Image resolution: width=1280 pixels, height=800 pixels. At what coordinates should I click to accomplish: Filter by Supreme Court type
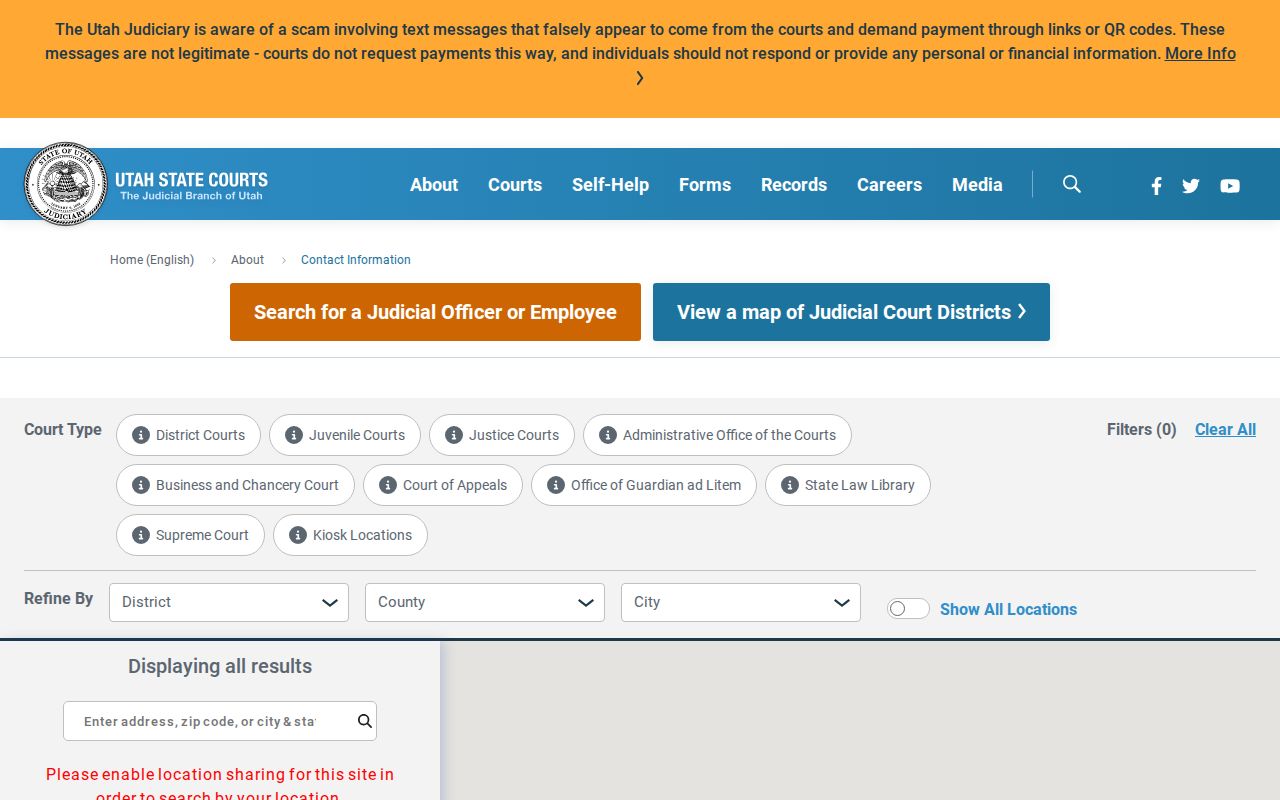click(190, 535)
